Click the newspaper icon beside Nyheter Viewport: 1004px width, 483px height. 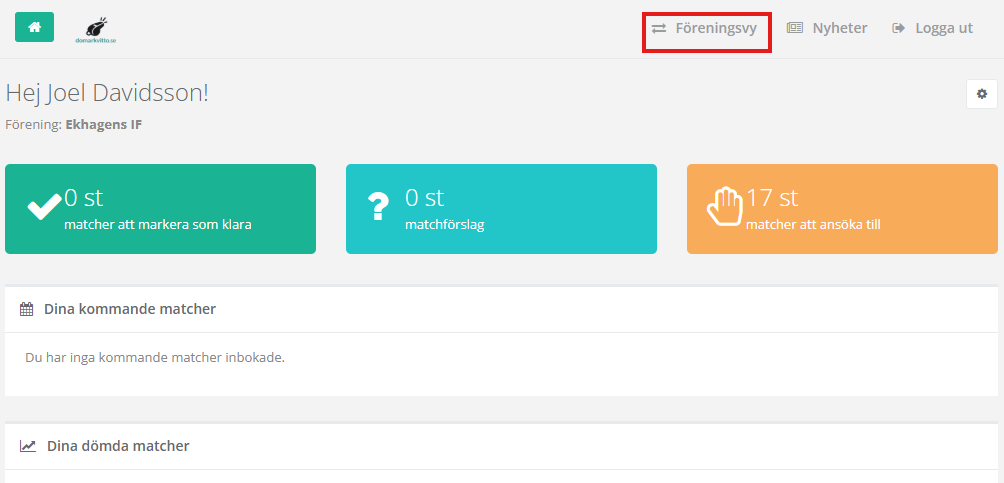[x=795, y=28]
